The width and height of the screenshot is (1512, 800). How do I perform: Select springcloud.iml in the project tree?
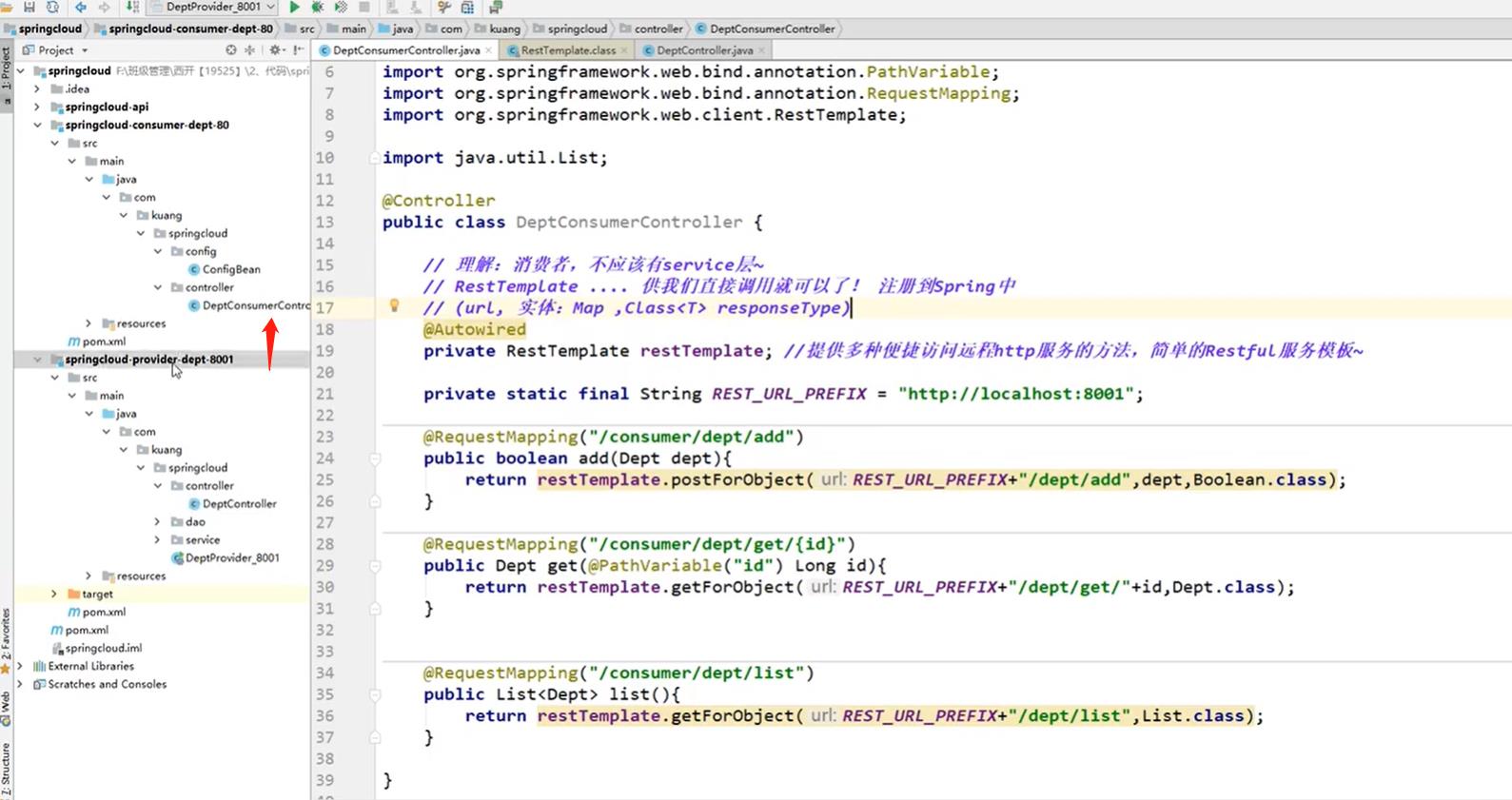click(x=96, y=648)
